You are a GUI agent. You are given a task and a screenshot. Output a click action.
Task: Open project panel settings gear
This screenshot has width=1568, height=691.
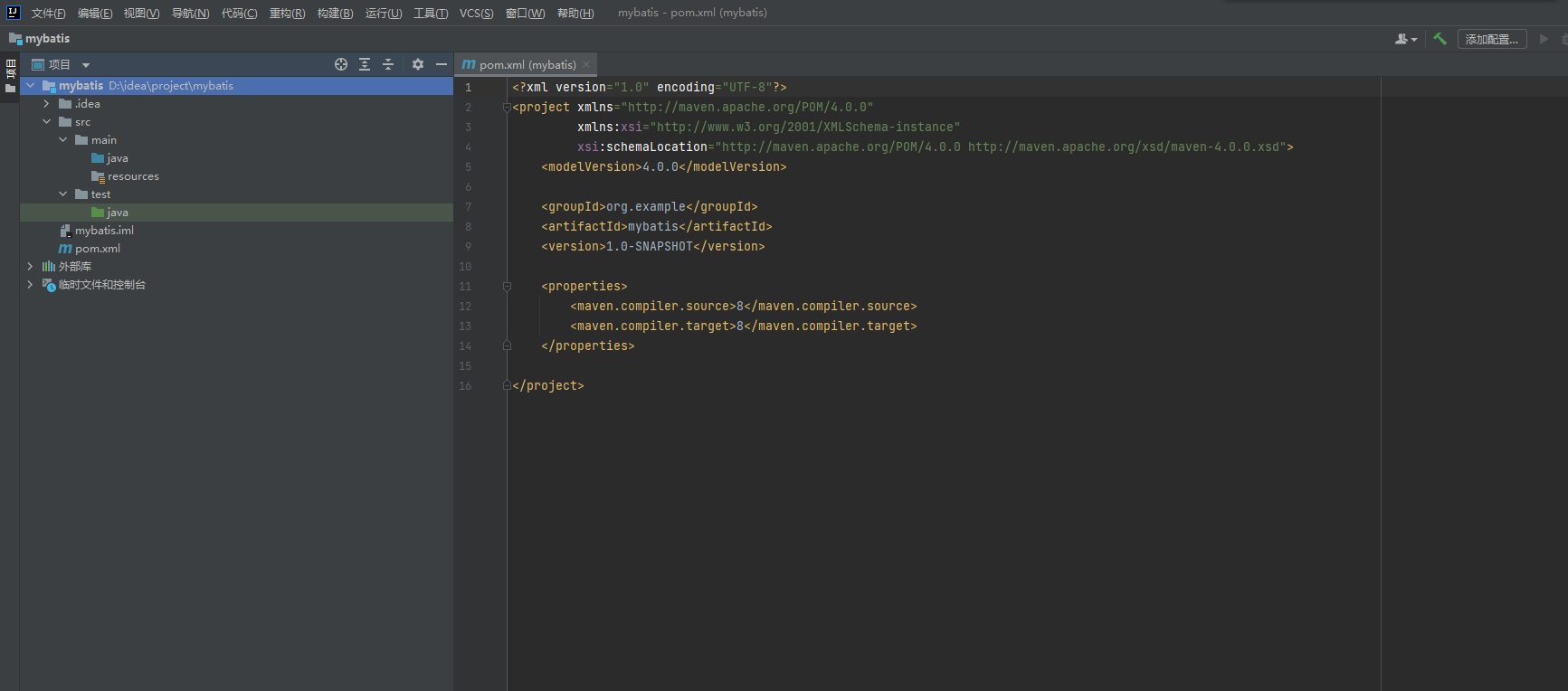point(418,64)
